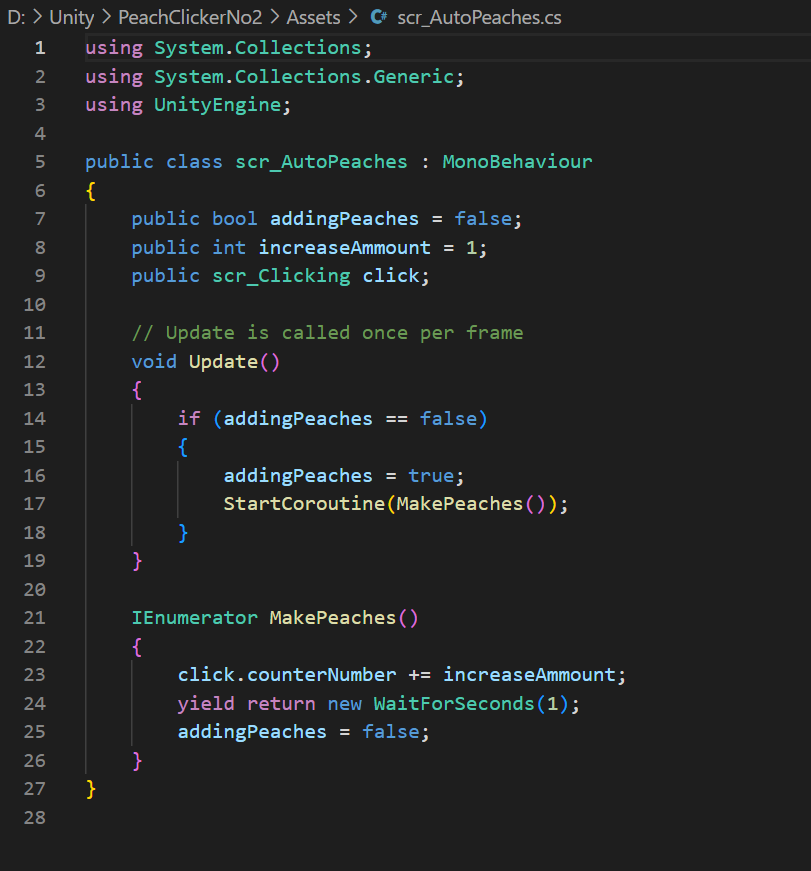Click the IEnumerator return type
811x871 pixels.
click(194, 618)
